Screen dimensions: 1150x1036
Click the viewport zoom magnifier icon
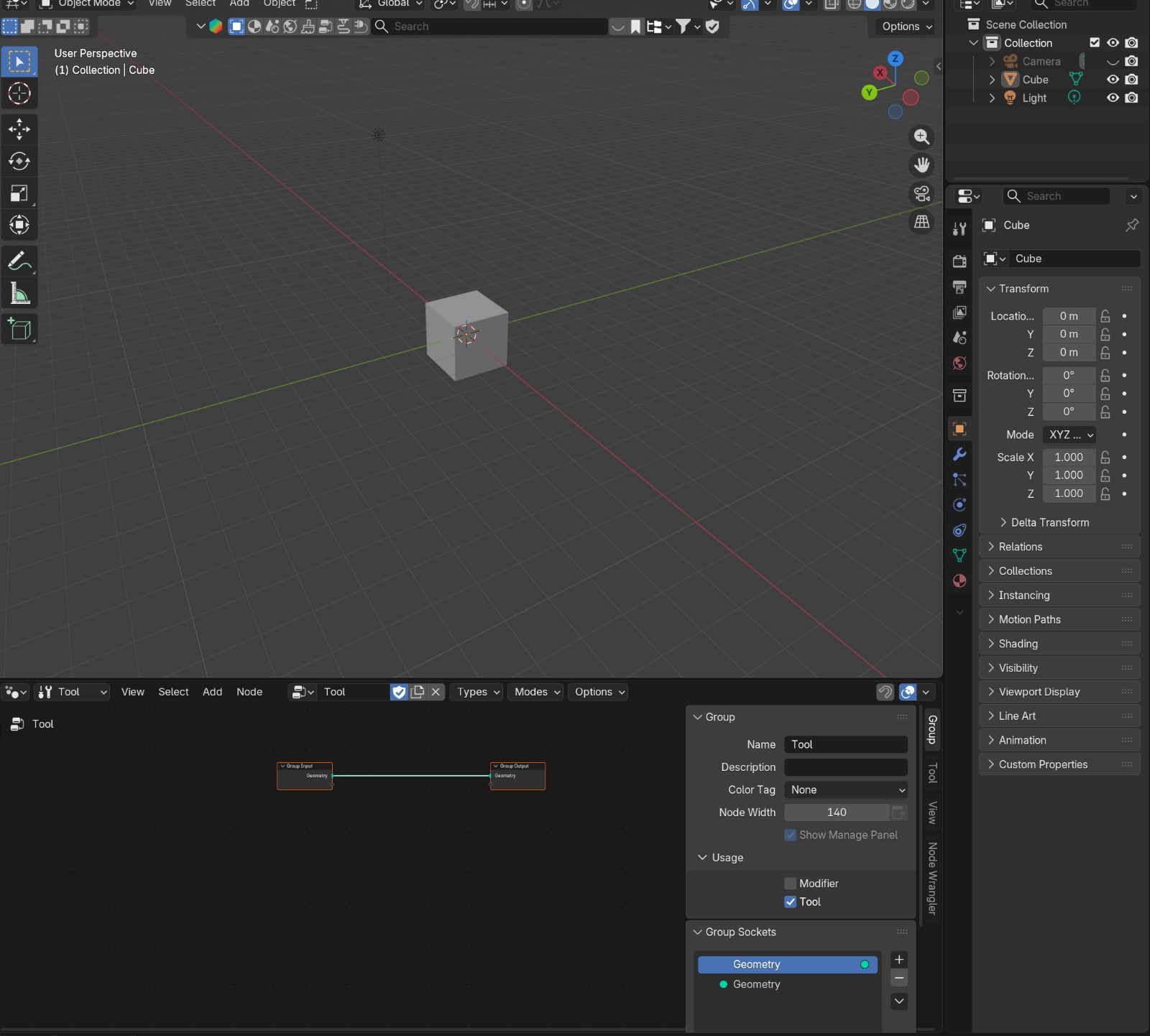(921, 137)
